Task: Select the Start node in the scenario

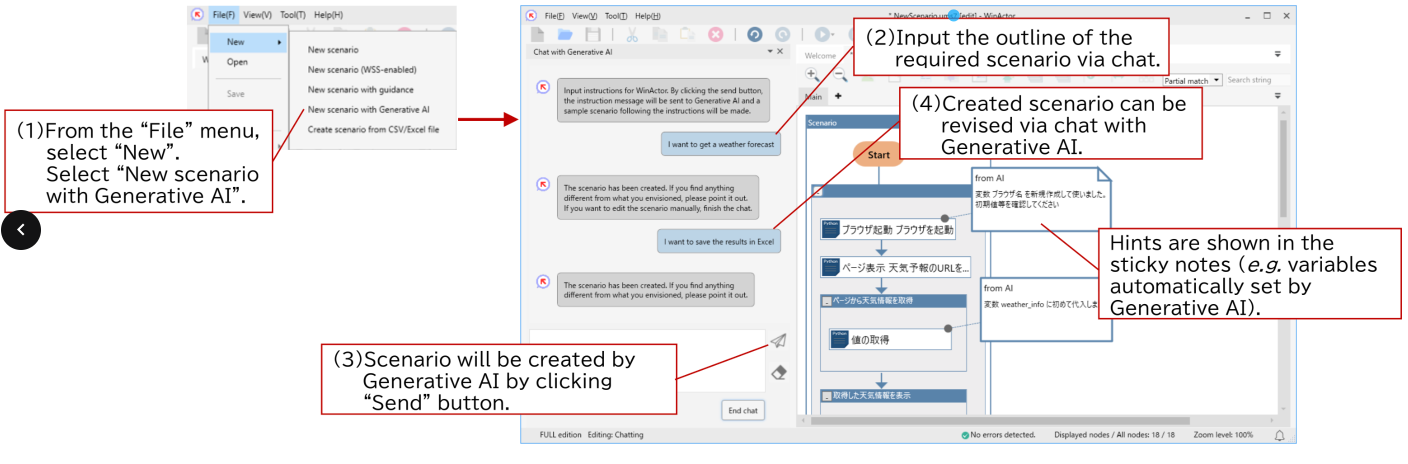Action: [x=878, y=155]
